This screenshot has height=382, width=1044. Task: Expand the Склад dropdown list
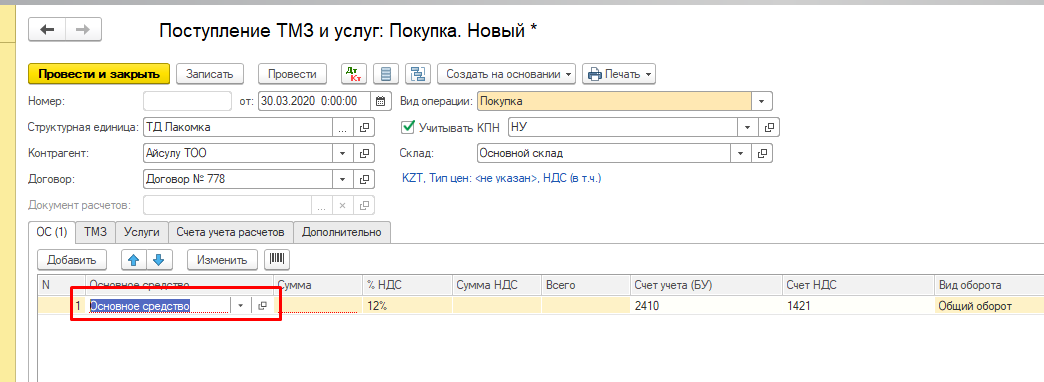pyautogui.click(x=740, y=153)
